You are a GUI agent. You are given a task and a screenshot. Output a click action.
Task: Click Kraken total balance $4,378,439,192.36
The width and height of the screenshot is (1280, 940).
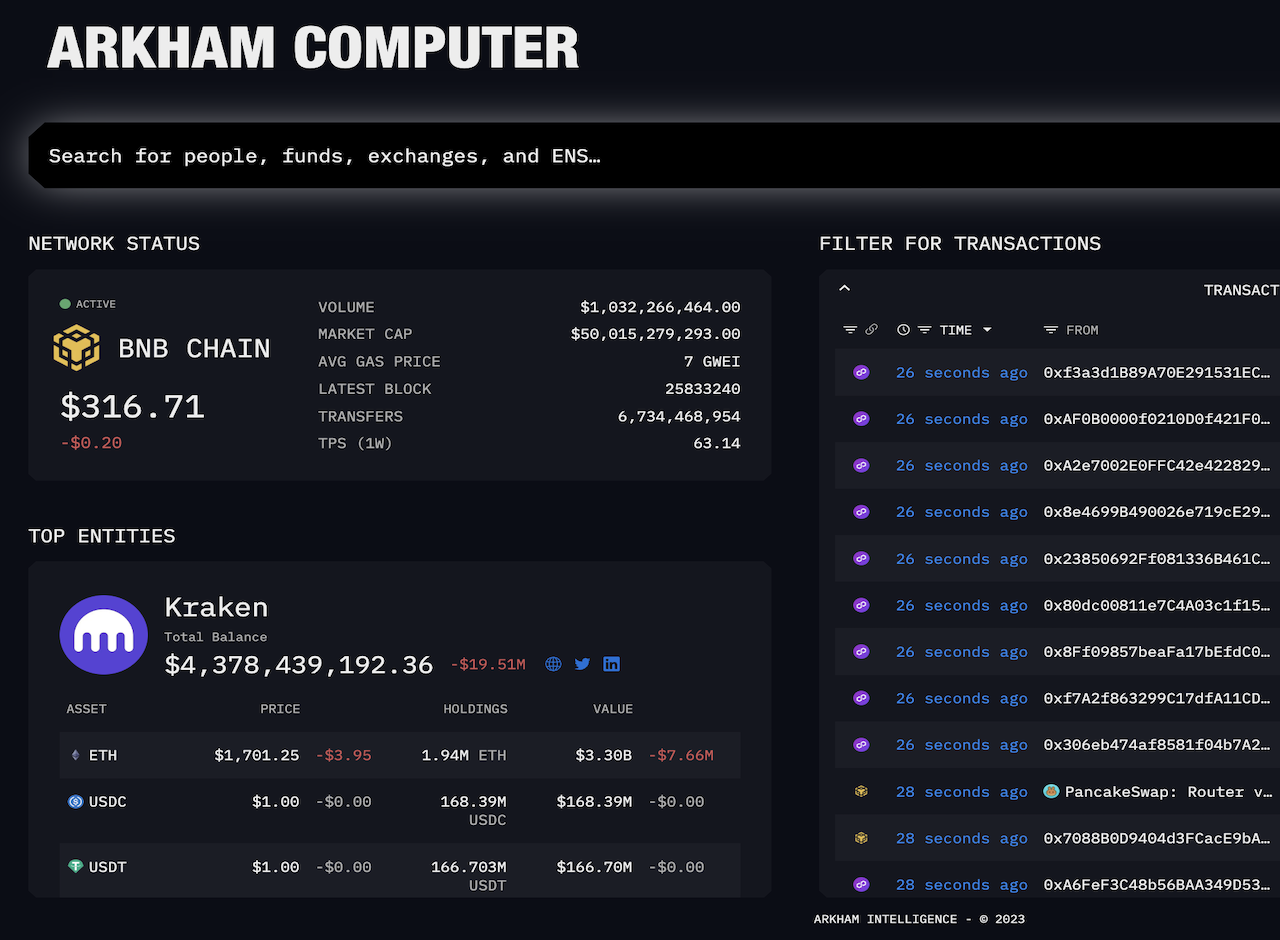[299, 664]
